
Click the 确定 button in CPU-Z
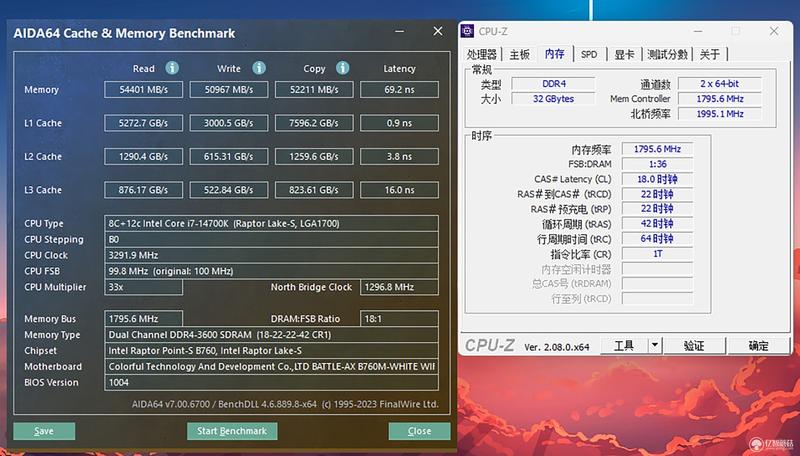click(x=759, y=345)
